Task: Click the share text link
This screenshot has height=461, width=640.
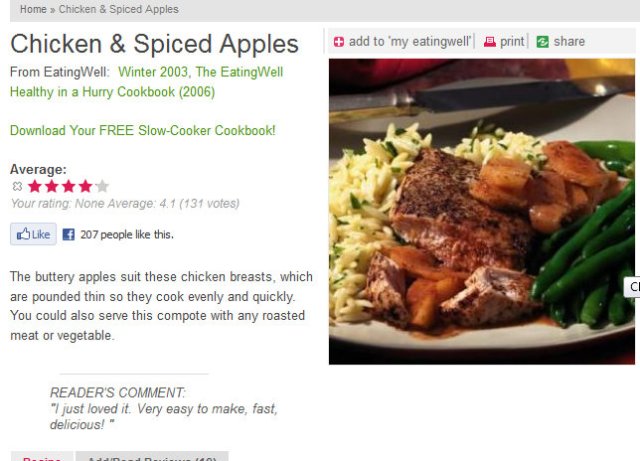Action: point(569,42)
